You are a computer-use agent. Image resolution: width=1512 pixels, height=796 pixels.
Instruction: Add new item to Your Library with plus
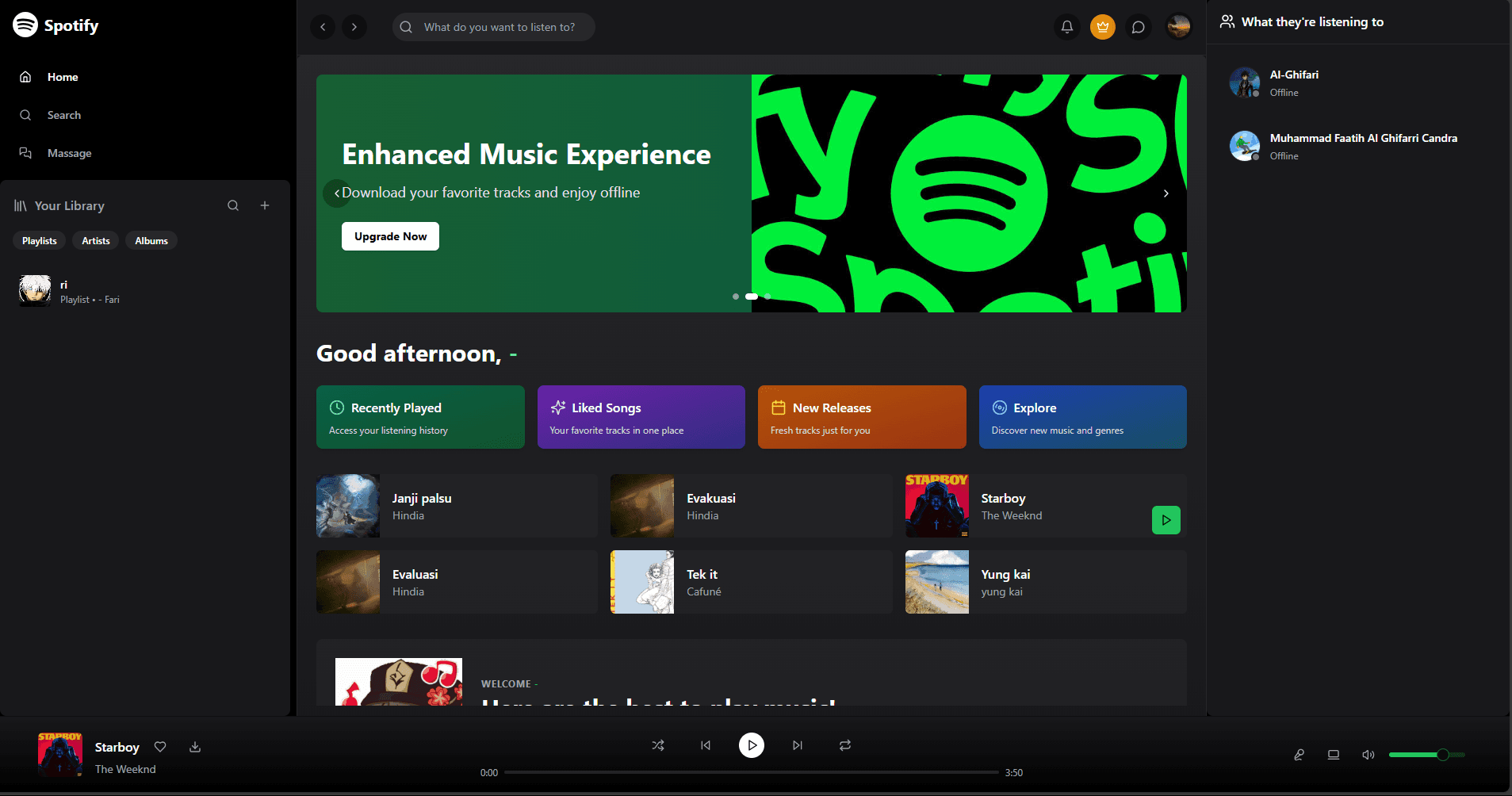coord(265,205)
